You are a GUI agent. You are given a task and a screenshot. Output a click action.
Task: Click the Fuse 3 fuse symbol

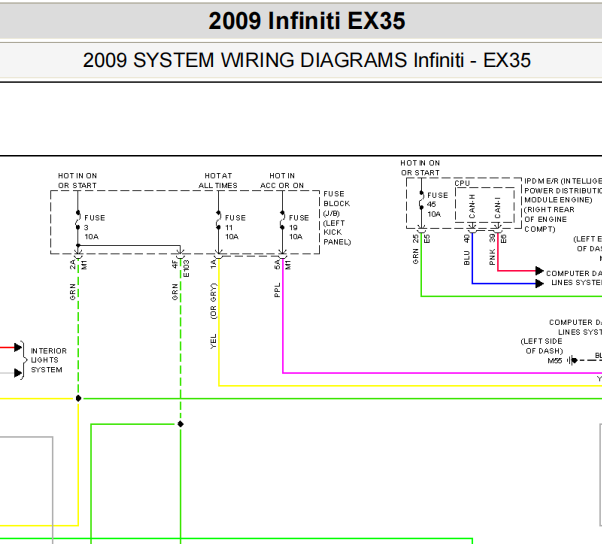78,220
